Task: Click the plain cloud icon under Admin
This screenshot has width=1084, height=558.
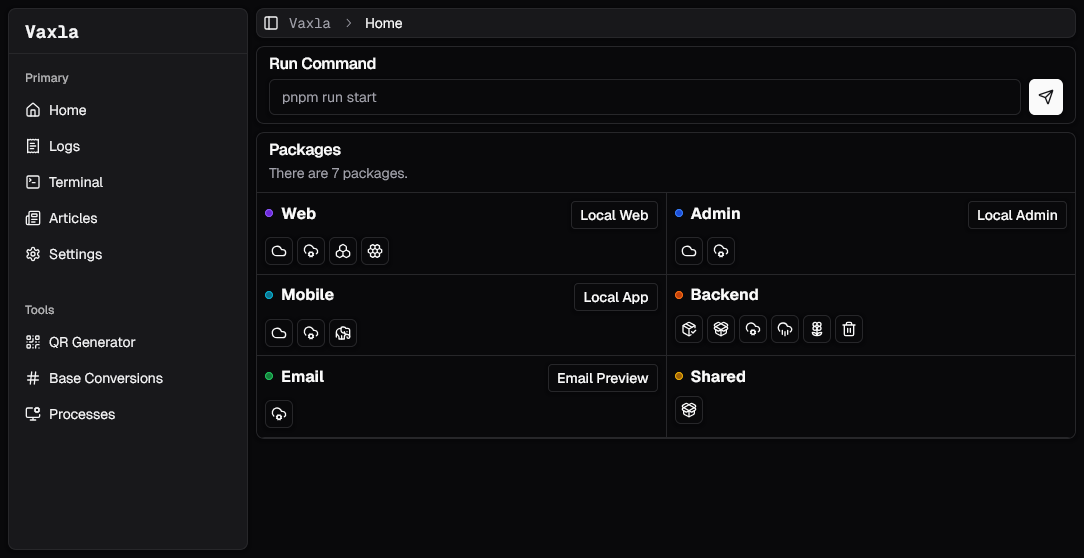Action: 689,251
